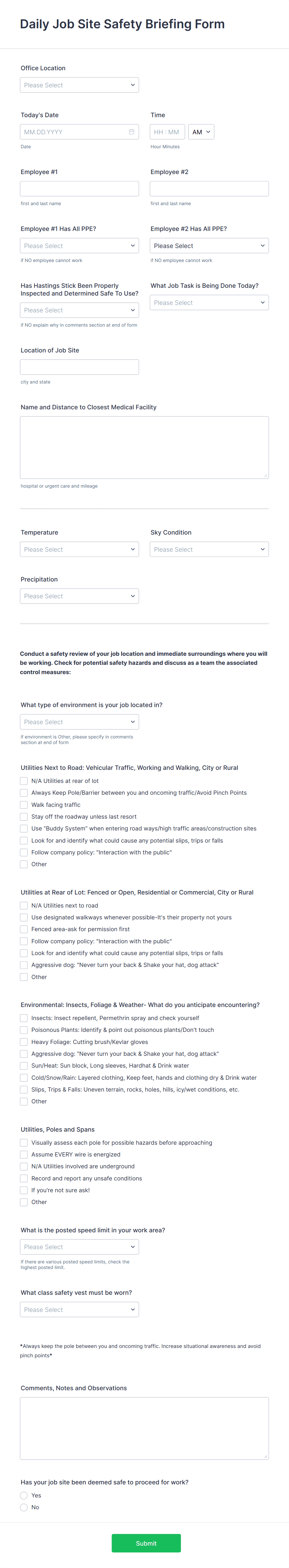289x1568 pixels.
Task: Open the AM/PM time selector
Action: click(201, 131)
